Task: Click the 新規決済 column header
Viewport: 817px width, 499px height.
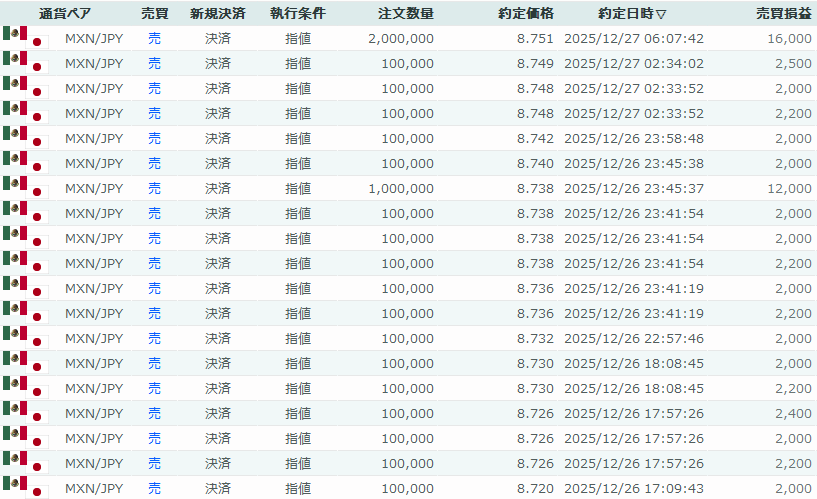Action: 217,14
